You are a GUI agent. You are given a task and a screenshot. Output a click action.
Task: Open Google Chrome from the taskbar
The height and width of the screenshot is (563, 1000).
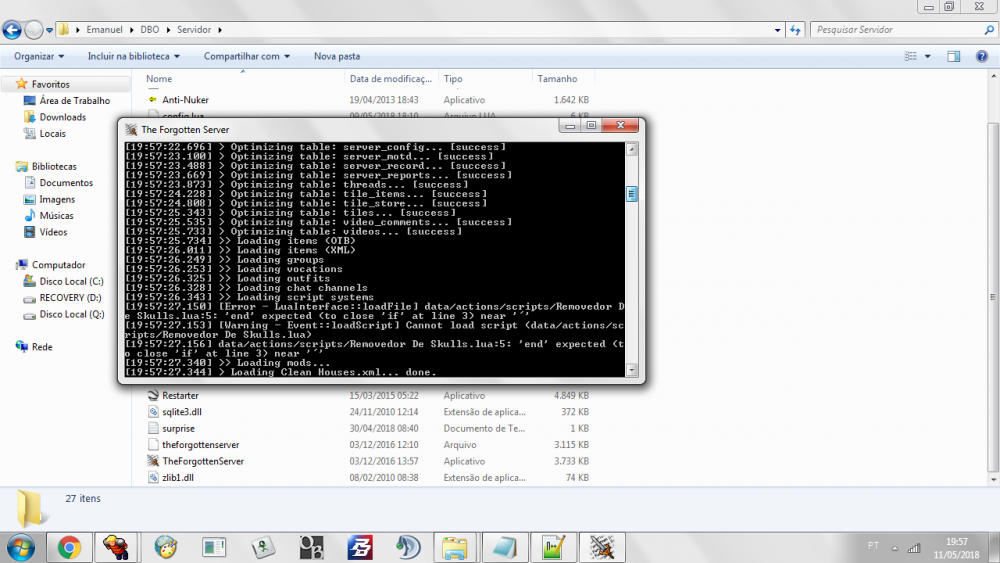69,548
